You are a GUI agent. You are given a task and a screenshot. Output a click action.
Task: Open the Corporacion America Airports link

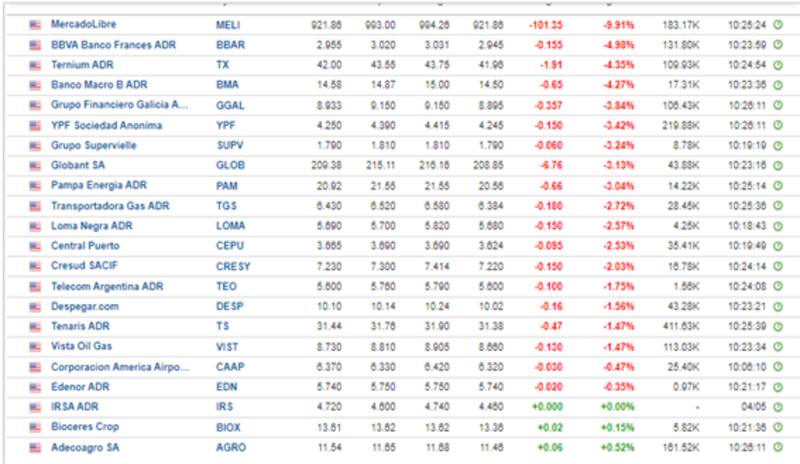[x=119, y=366]
